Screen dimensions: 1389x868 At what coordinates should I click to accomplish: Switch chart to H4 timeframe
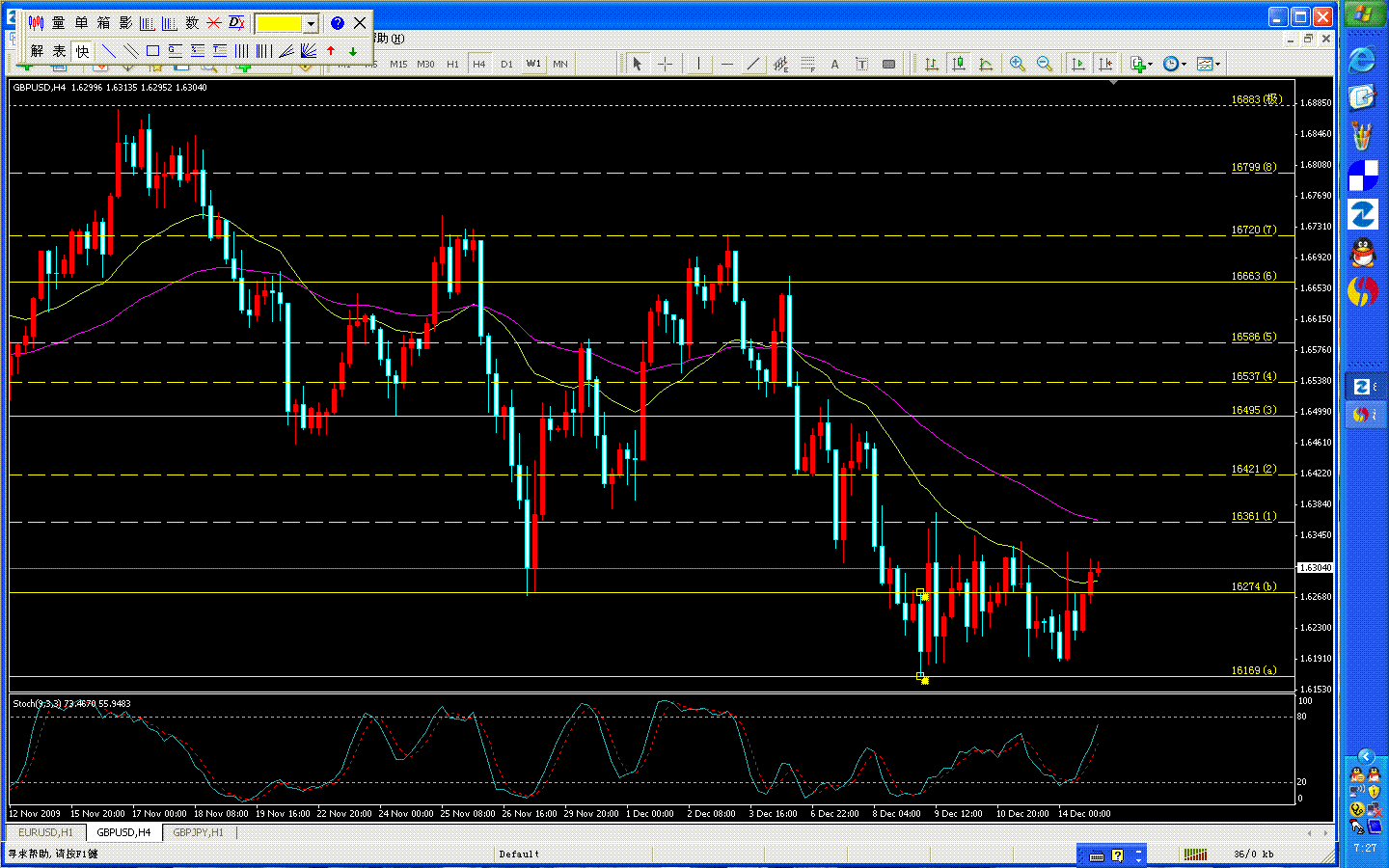tap(479, 65)
